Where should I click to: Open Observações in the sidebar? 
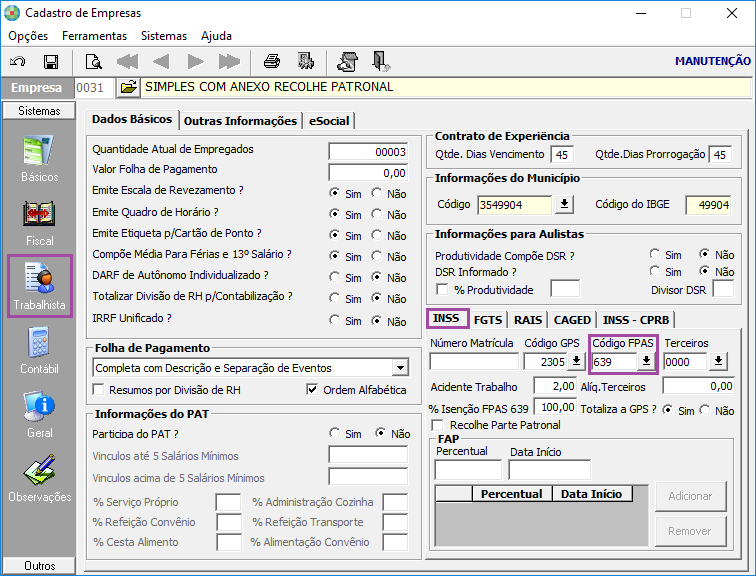coord(40,478)
